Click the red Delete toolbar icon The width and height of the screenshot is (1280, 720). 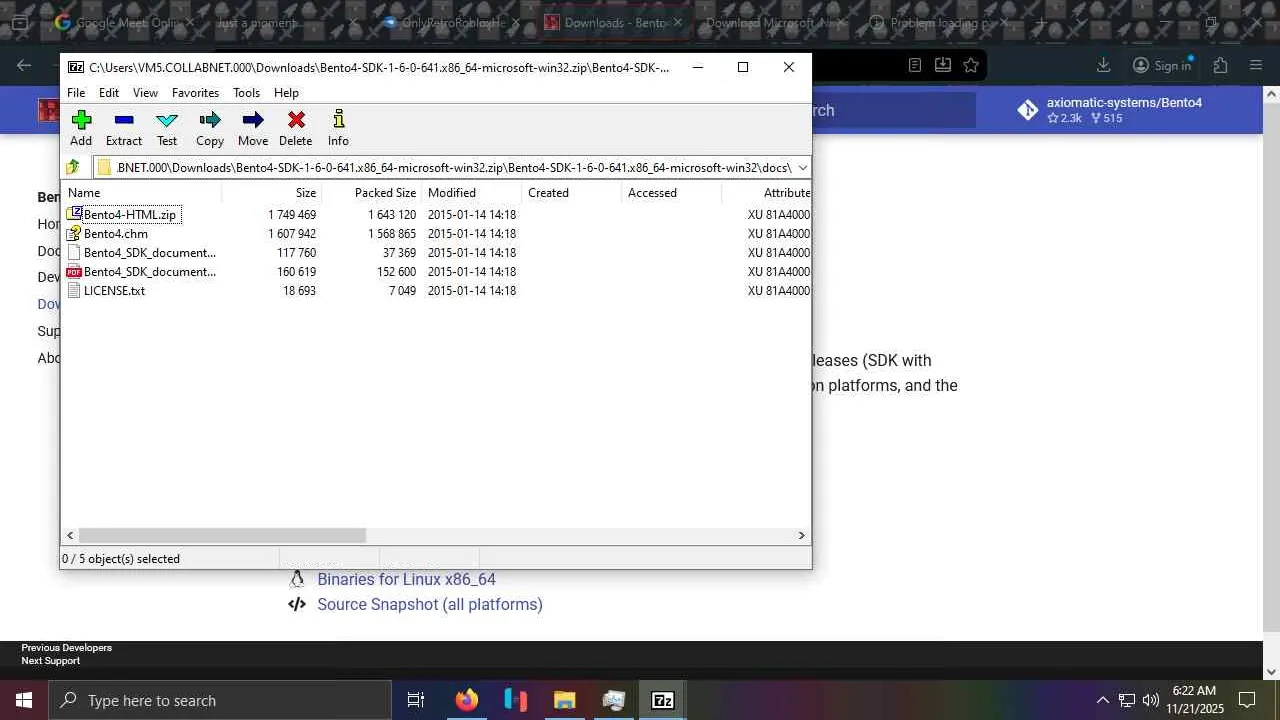pyautogui.click(x=296, y=120)
